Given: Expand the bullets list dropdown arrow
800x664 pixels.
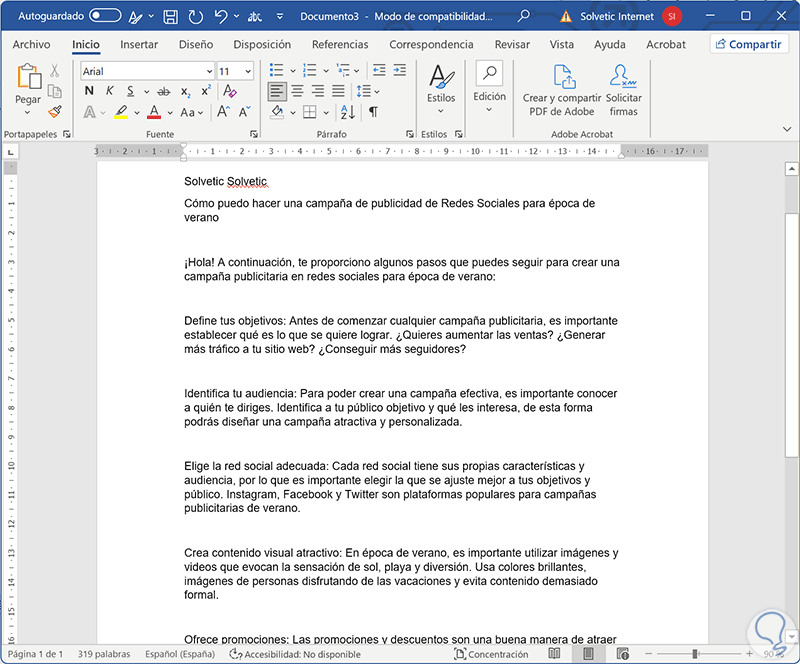Looking at the screenshot, I should (x=293, y=71).
